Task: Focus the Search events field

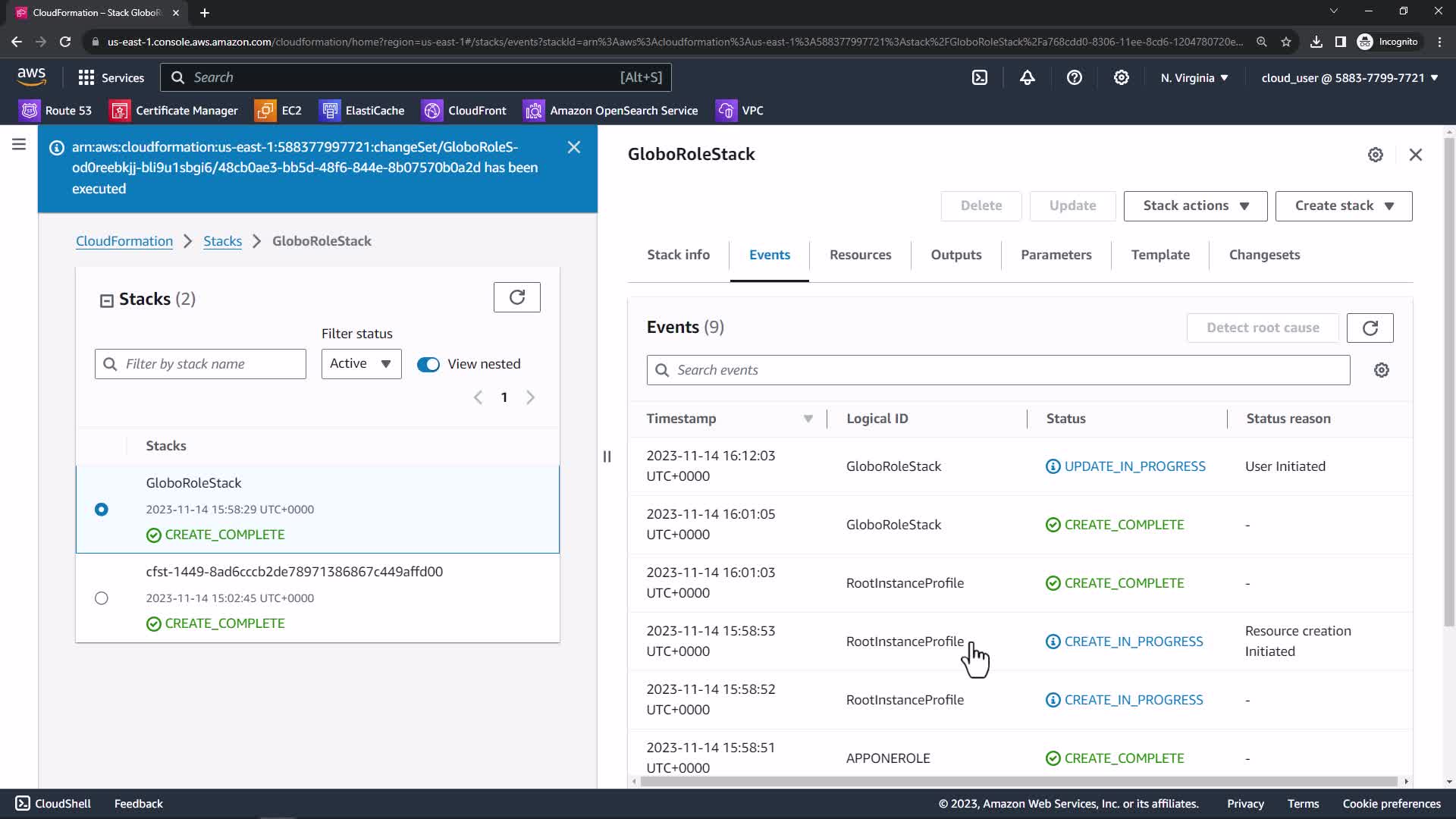Action: point(998,370)
